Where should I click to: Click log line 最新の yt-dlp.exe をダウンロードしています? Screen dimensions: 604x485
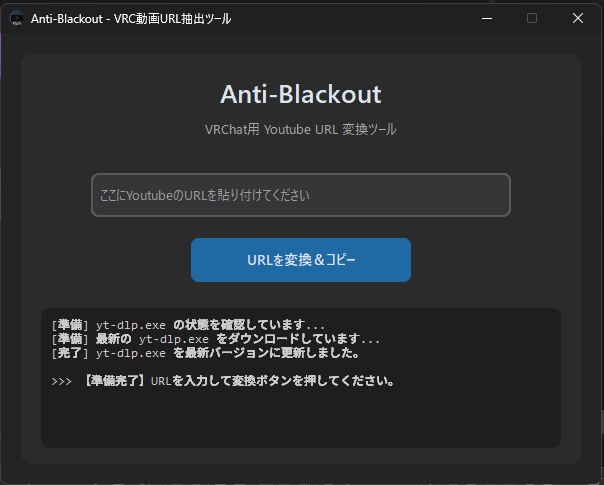pos(216,339)
